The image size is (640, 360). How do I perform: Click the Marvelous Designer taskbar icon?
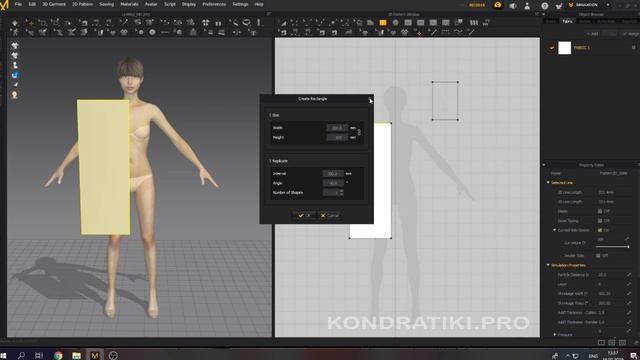click(95, 355)
